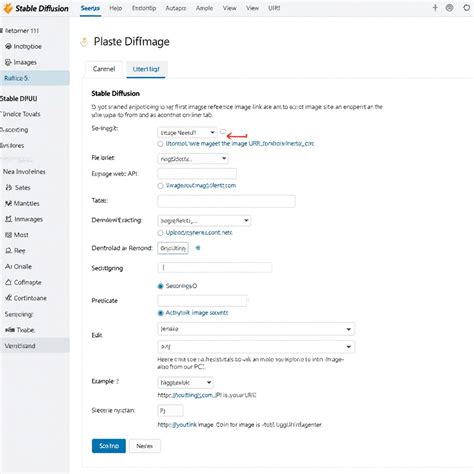Screen dimensions: 474x474
Task: Click the icon beside Plaste Difimage title
Action: tap(84, 42)
